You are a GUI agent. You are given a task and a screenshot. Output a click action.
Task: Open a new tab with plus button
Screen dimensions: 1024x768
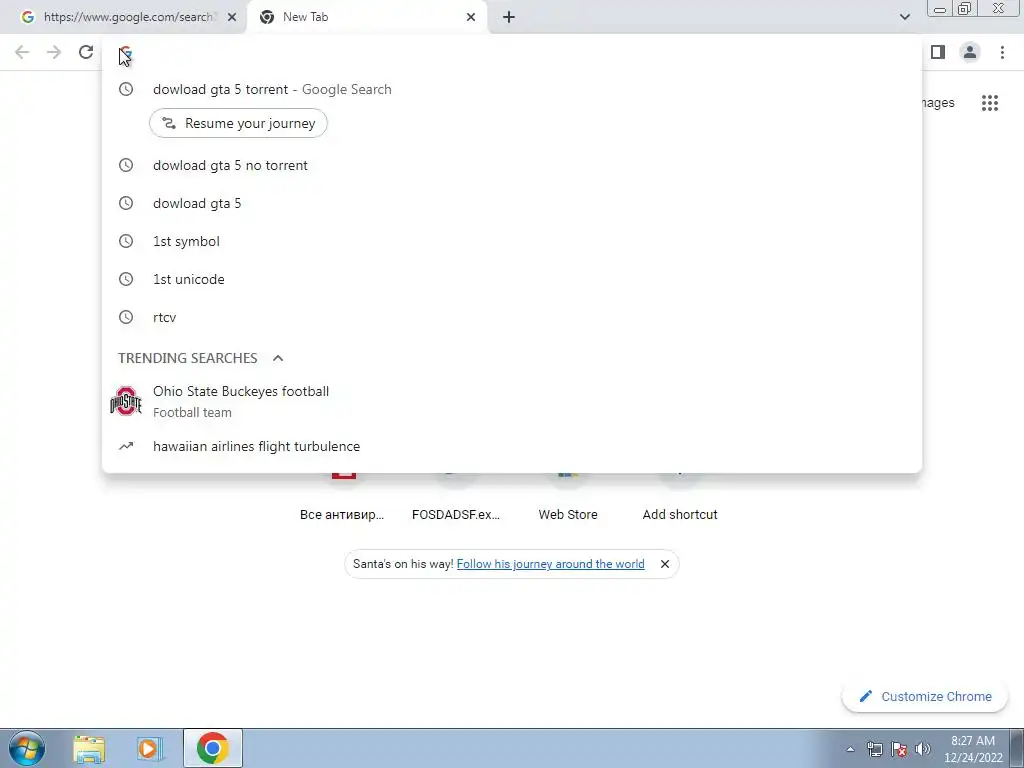click(x=509, y=17)
